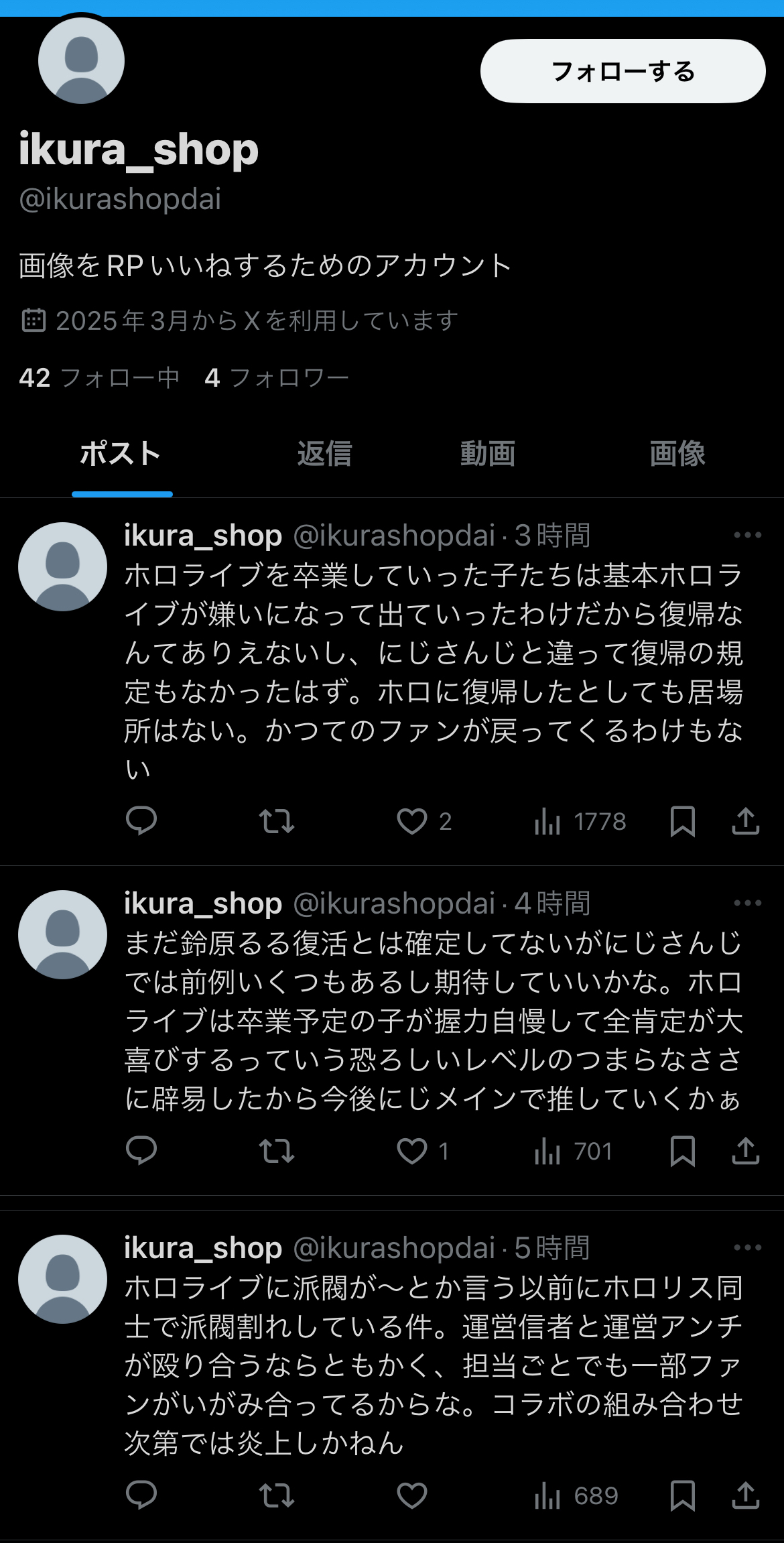Repost the 3時間 post
Screen dimensions: 784x1543
[x=276, y=820]
